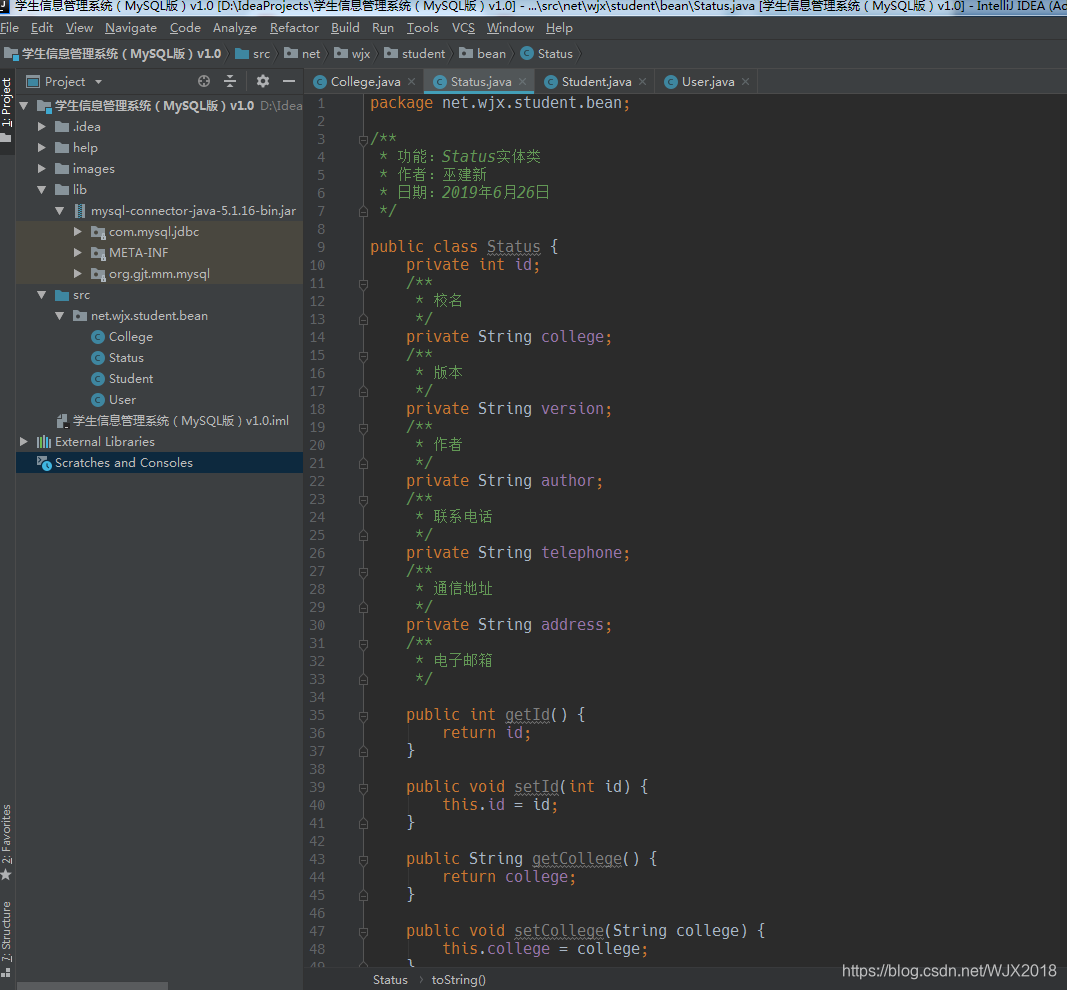The image size is (1067, 990).
Task: Click Status in bottom editor breadcrumb
Action: tap(390, 980)
